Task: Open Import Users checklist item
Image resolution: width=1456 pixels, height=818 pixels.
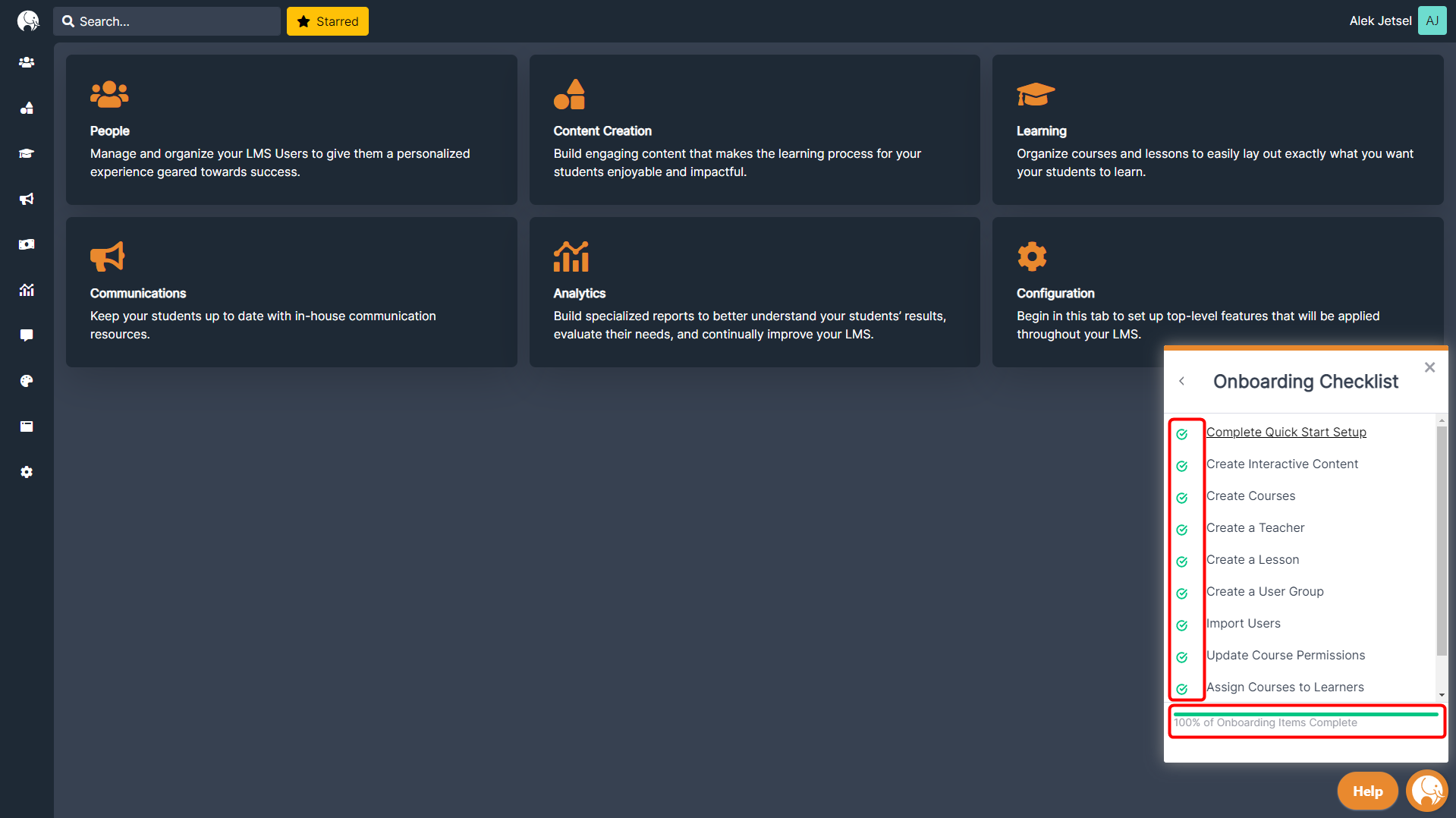Action: [1243, 623]
